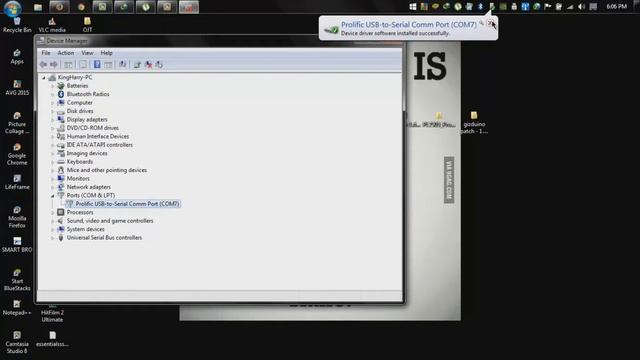This screenshot has width=640, height=360.
Task: Click the Update driver software toolbar icon
Action: [137, 64]
